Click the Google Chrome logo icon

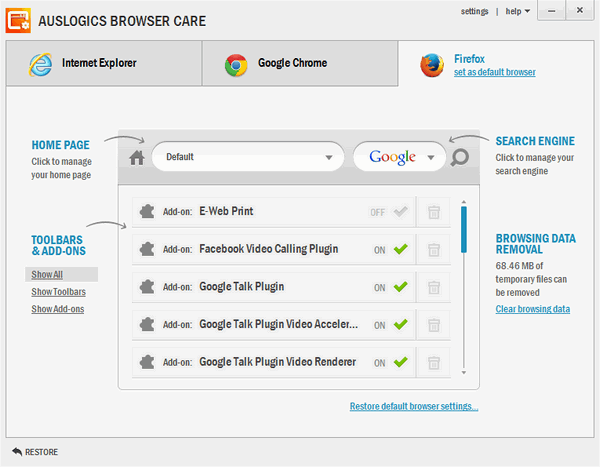pyautogui.click(x=236, y=65)
